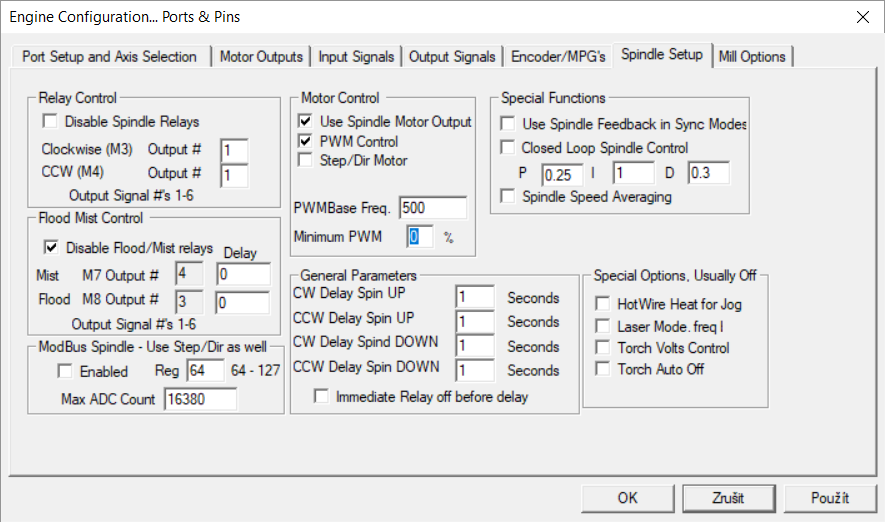This screenshot has width=885, height=522.
Task: Tick Immediate Relay off before delay
Action: pos(321,397)
